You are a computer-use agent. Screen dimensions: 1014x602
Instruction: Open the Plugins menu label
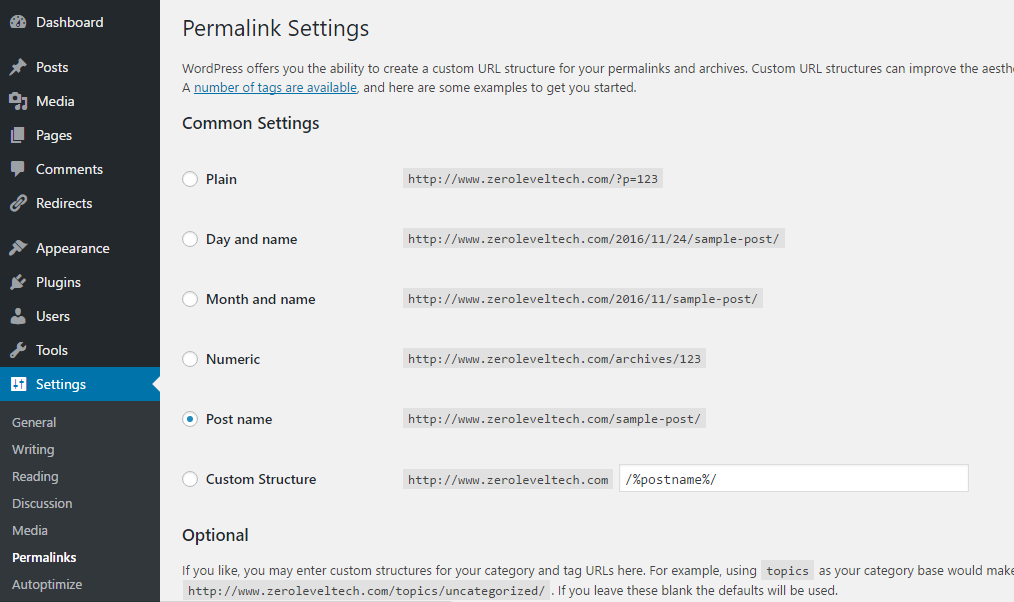[x=58, y=283]
